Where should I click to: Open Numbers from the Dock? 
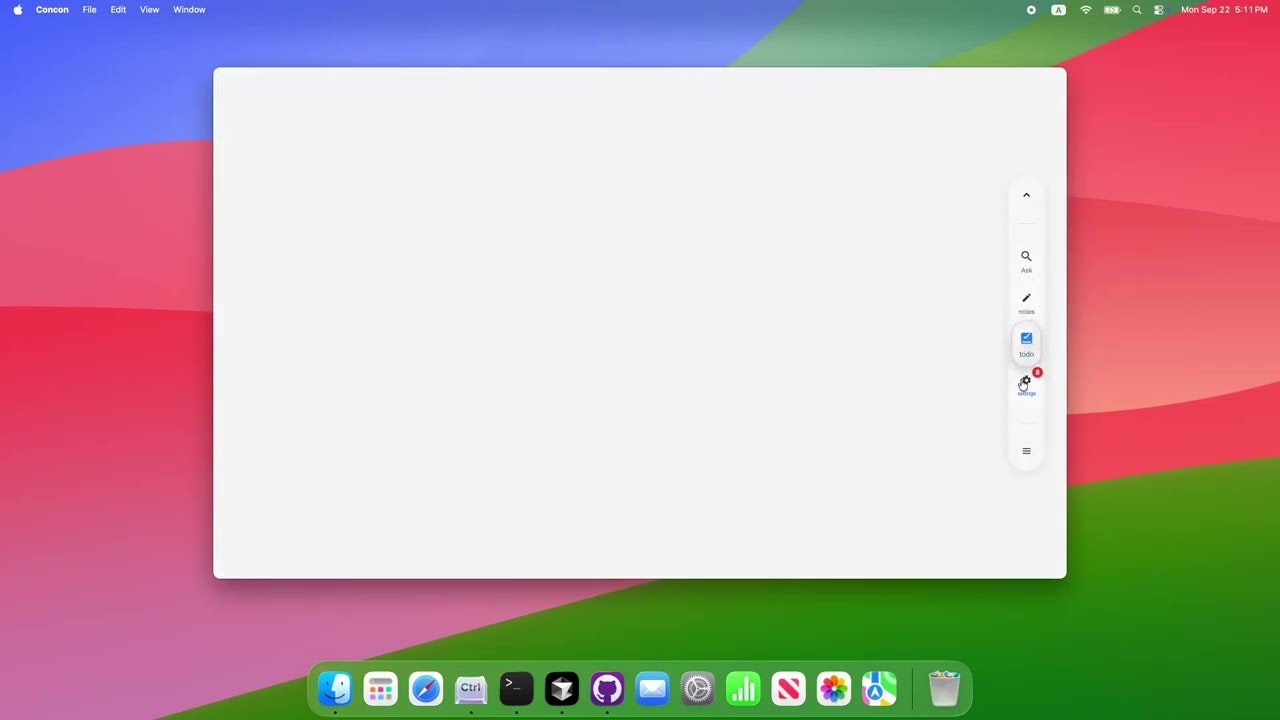coord(743,688)
